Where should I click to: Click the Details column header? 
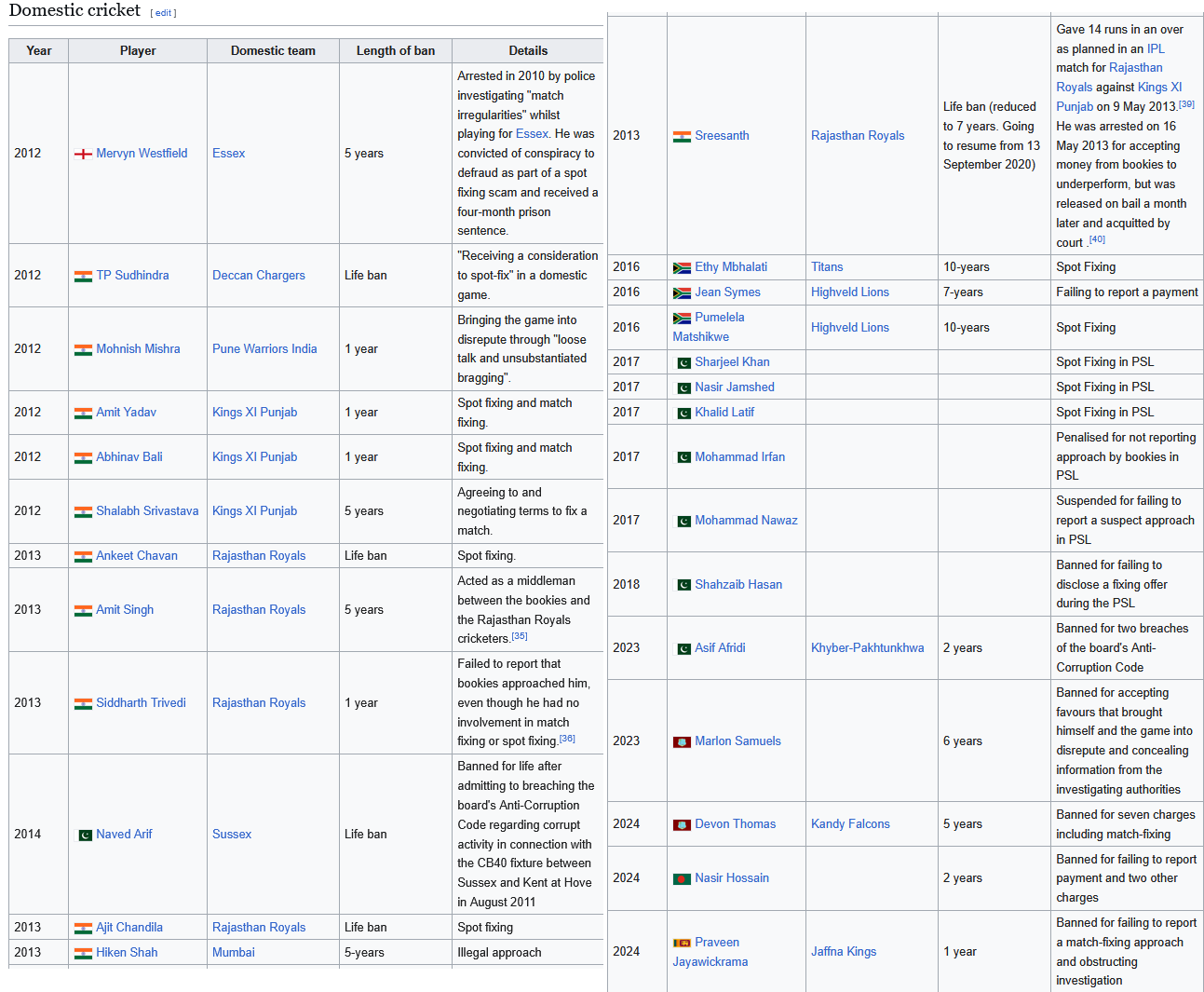(x=528, y=51)
